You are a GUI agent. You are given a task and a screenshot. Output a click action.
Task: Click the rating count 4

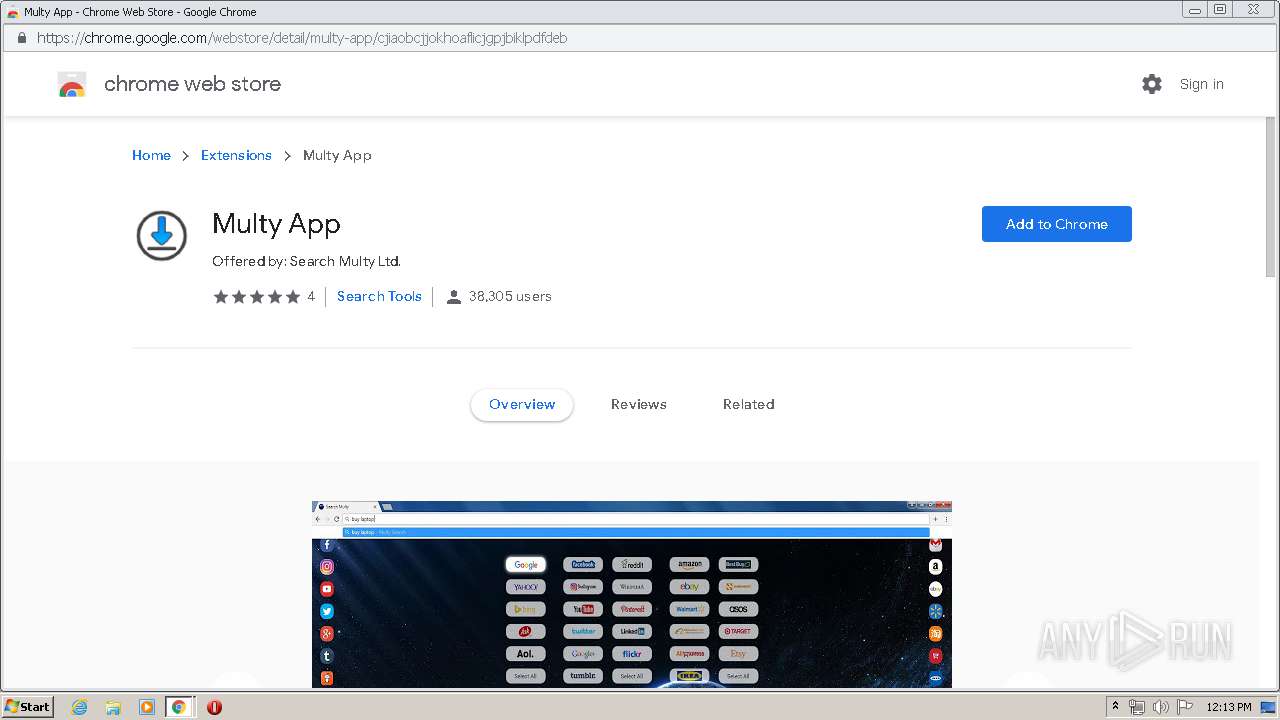coord(311,296)
